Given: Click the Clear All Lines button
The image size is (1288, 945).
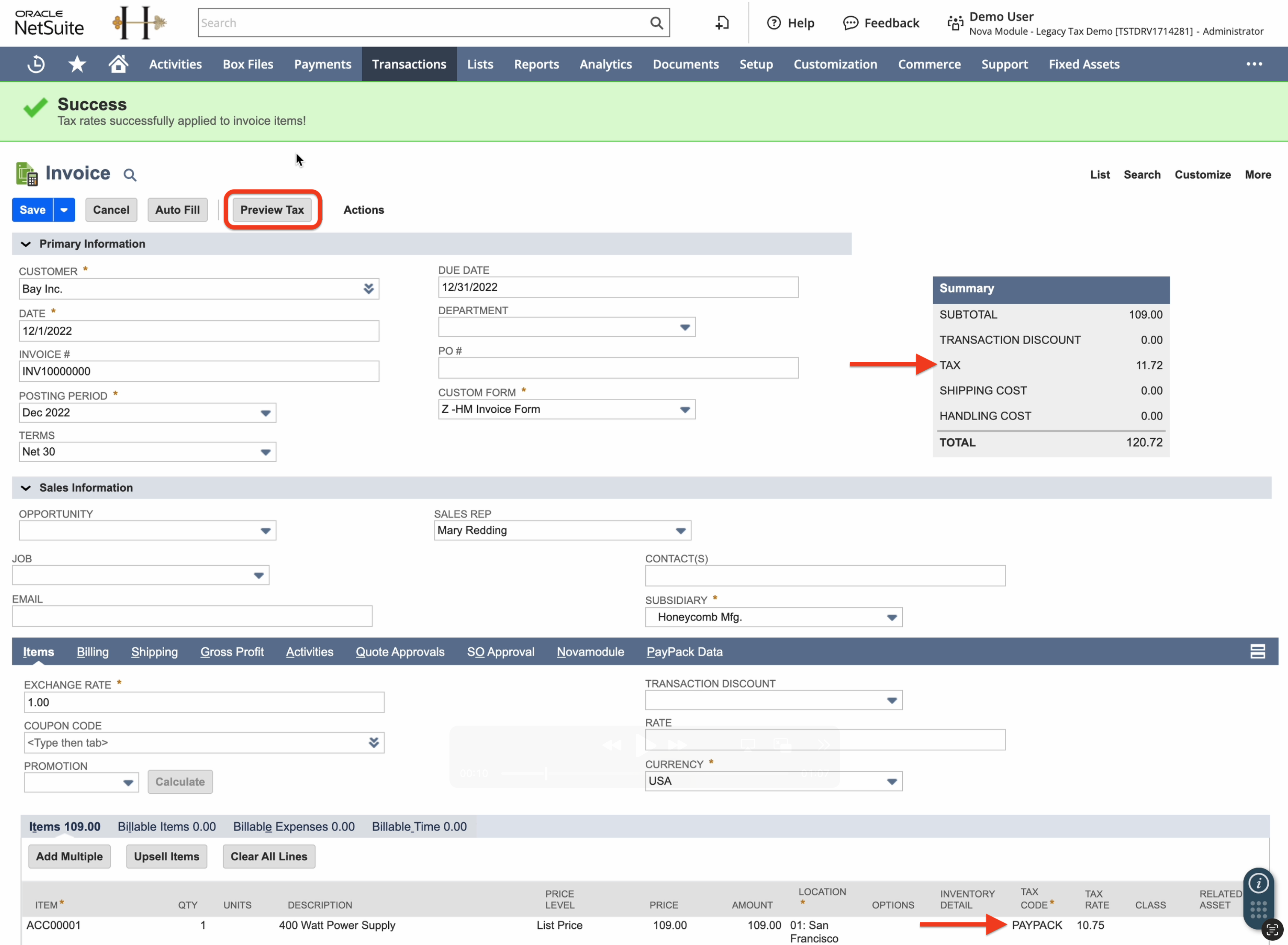Looking at the screenshot, I should pyautogui.click(x=269, y=856).
